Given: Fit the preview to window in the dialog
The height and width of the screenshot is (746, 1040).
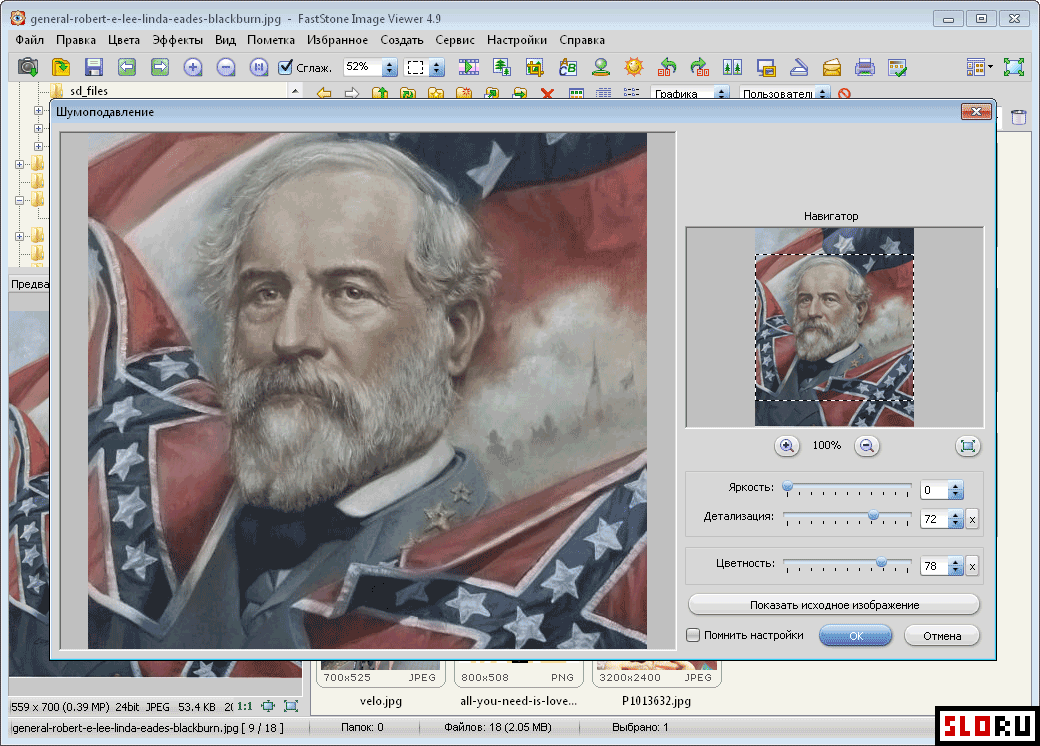Looking at the screenshot, I should [x=968, y=446].
